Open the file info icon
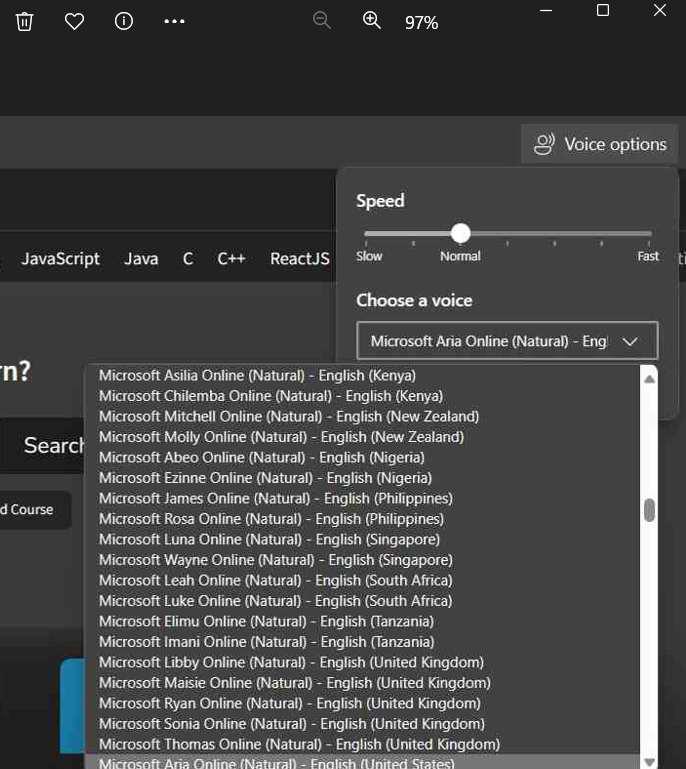Image resolution: width=686 pixels, height=769 pixels. coord(124,21)
